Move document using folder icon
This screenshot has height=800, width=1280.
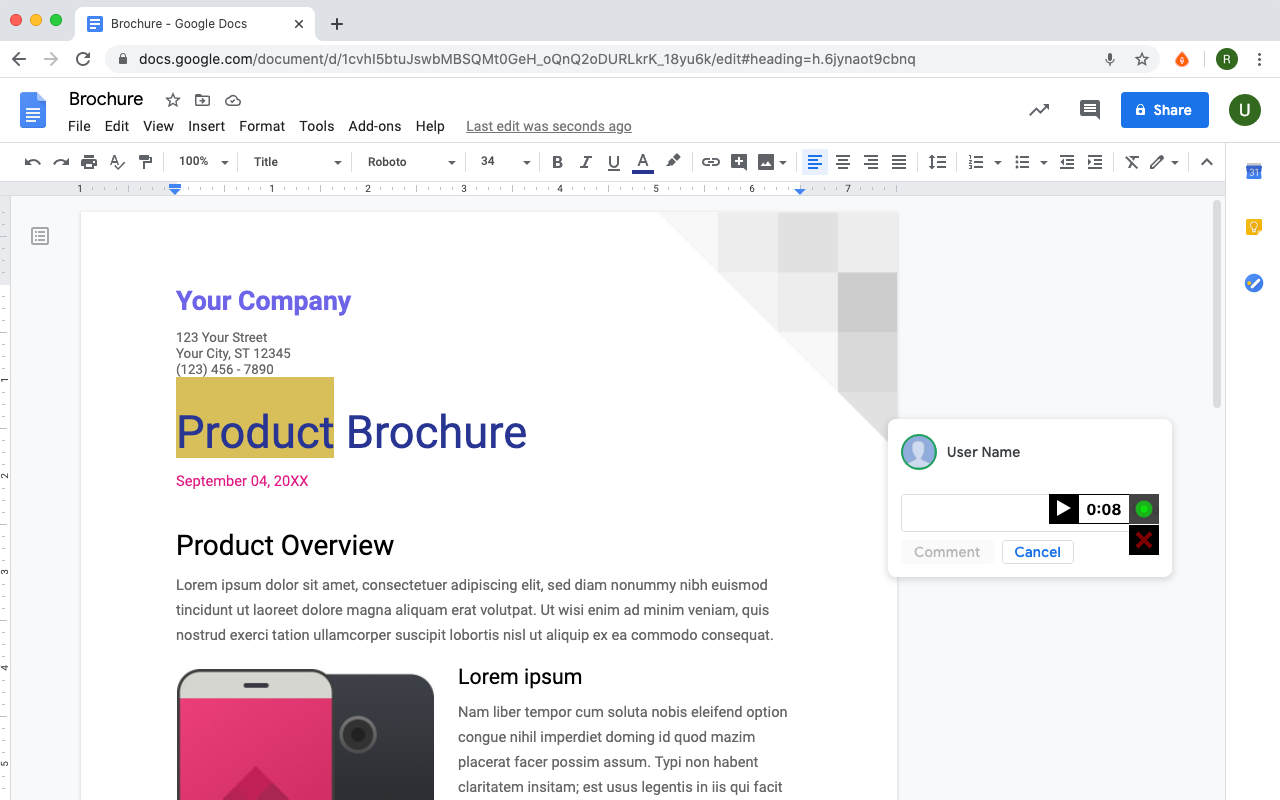click(203, 100)
